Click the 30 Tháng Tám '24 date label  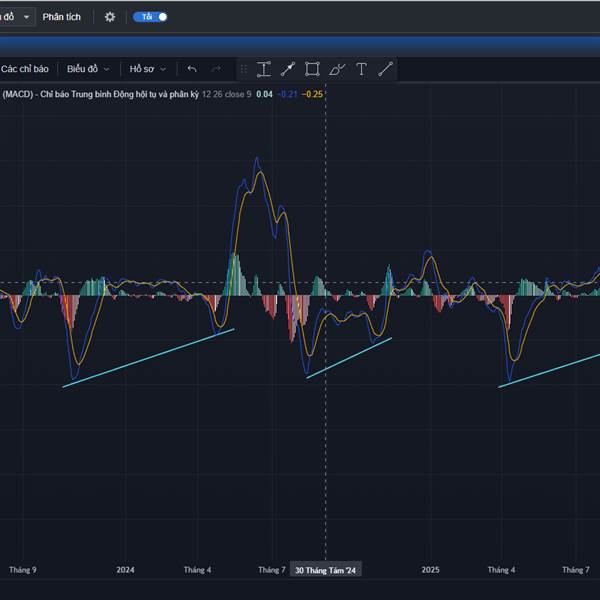point(325,569)
